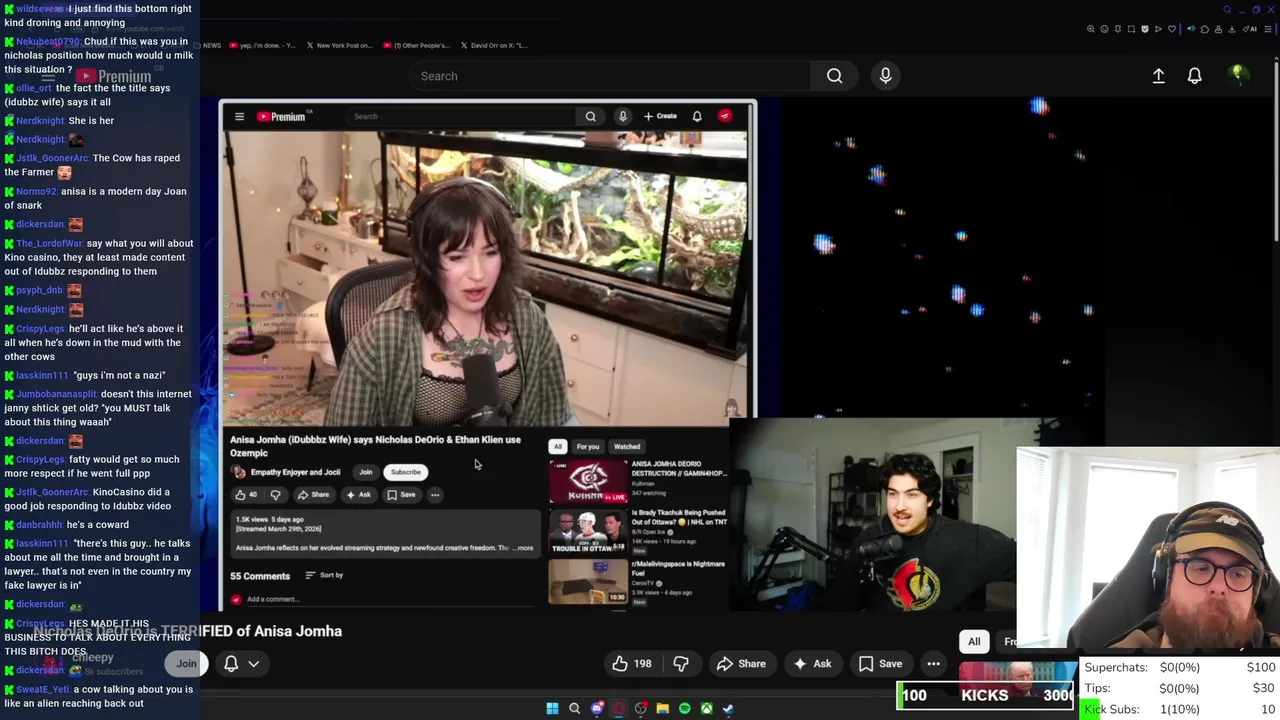Click inner Ask button
This screenshot has width=1280, height=720.
click(358, 495)
